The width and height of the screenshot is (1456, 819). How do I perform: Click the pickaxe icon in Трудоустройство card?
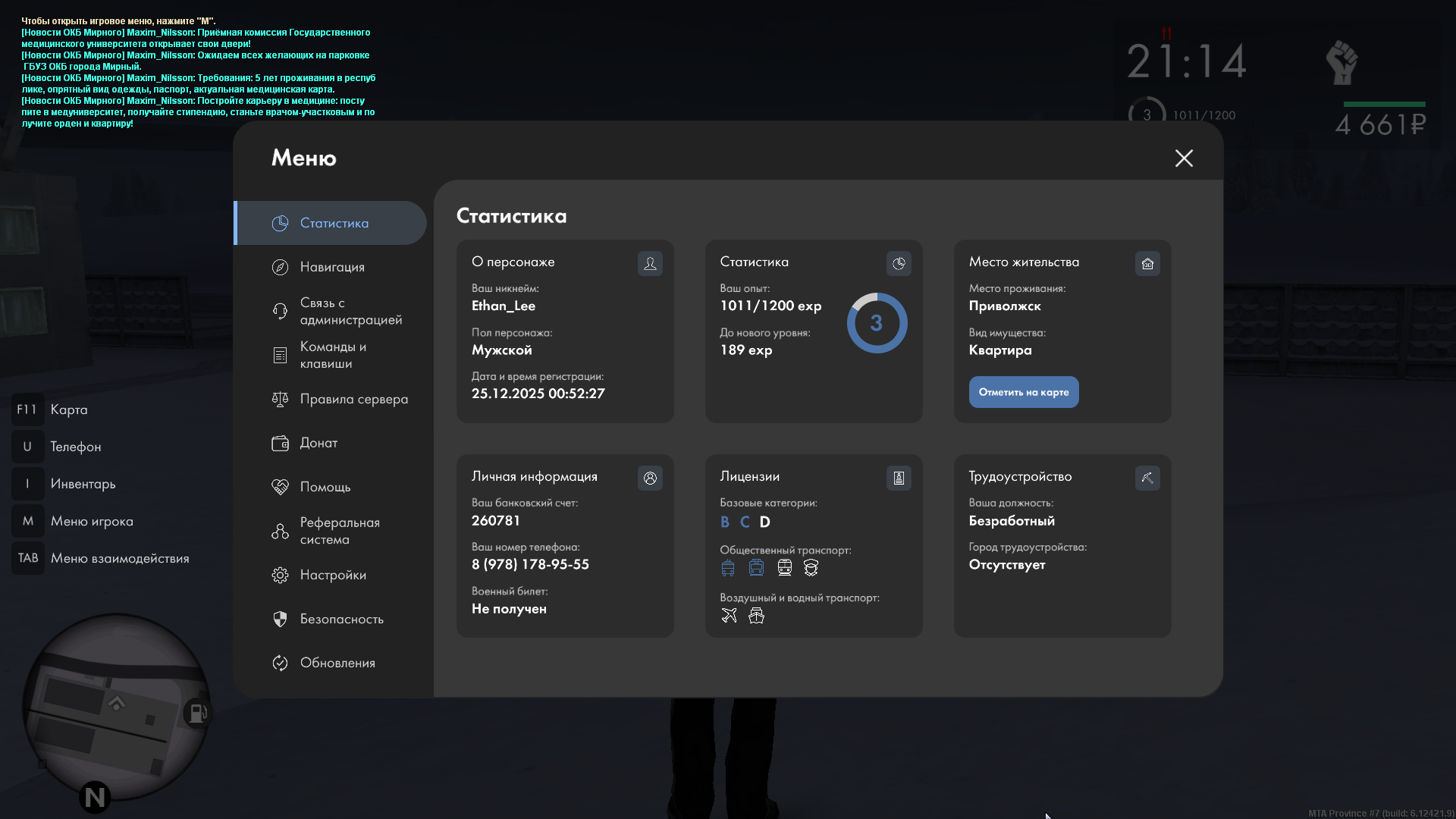click(x=1147, y=478)
